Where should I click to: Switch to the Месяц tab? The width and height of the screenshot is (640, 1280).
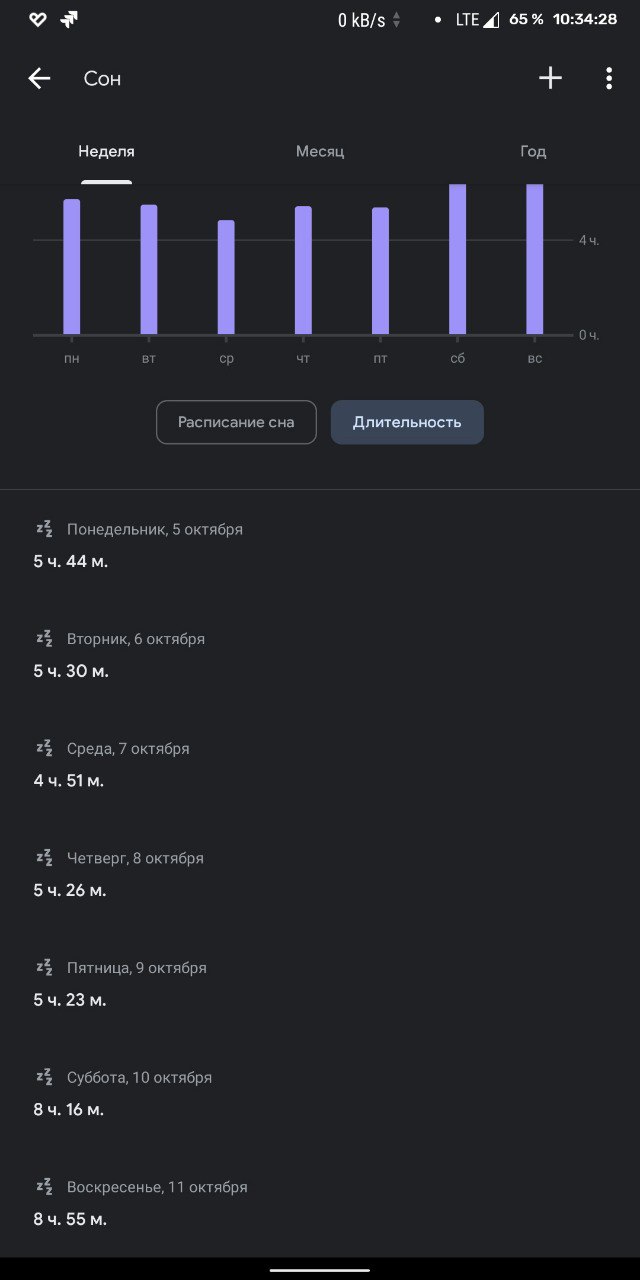click(320, 152)
